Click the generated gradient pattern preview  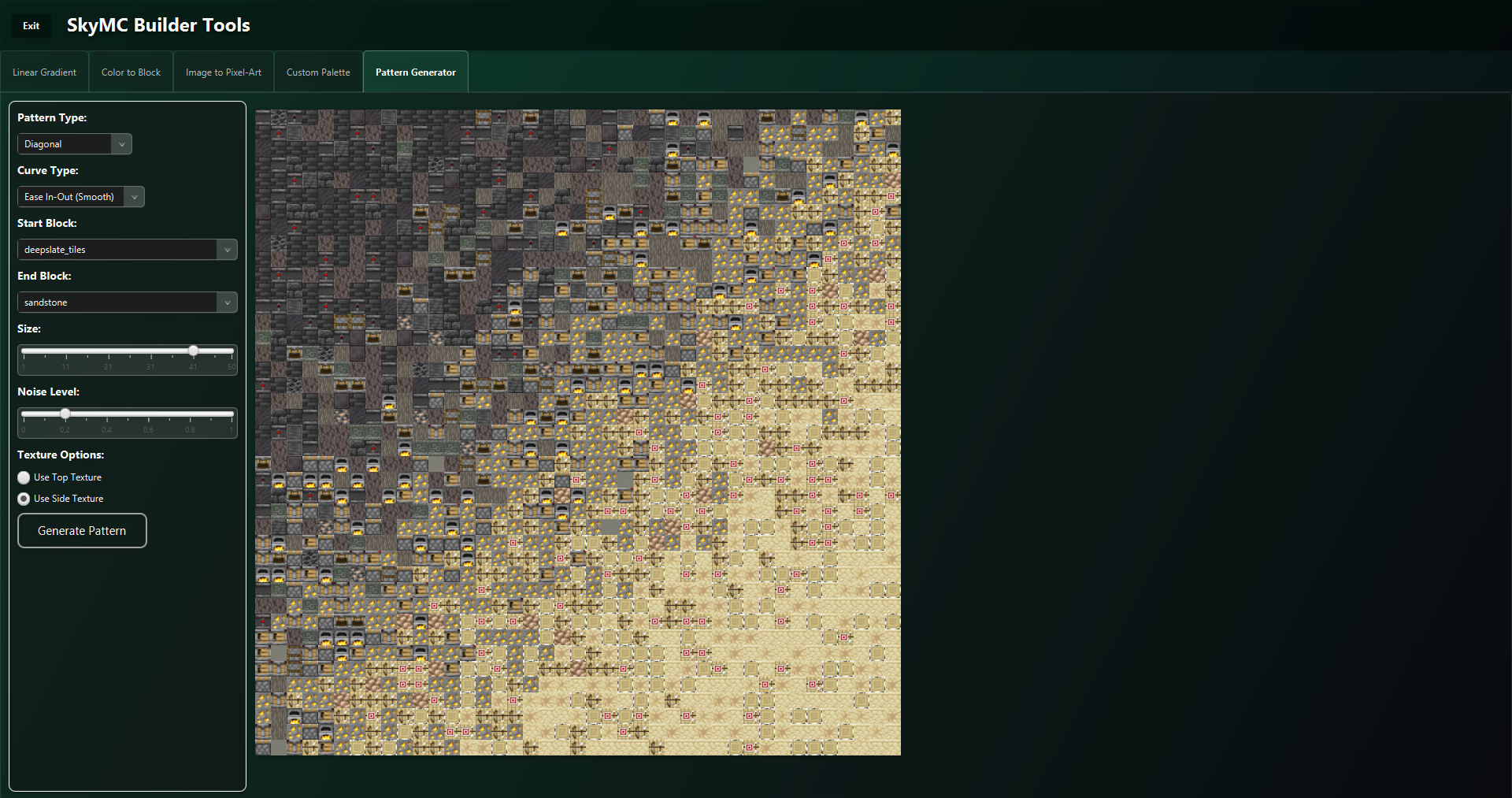(577, 433)
